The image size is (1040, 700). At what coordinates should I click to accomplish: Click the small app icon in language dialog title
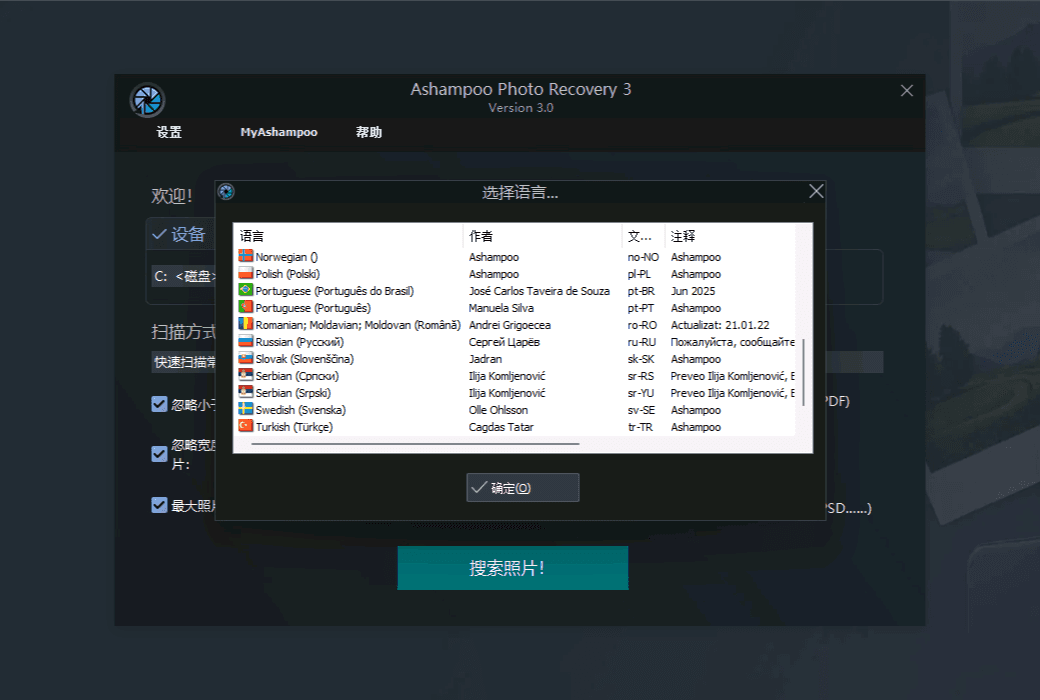click(226, 192)
